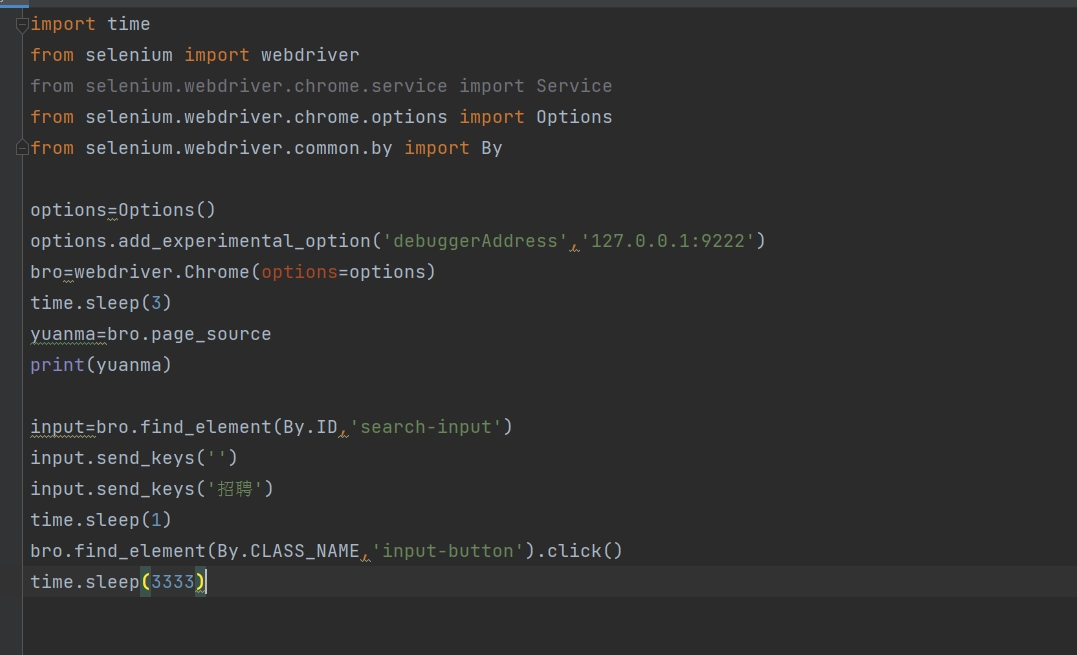
Task: Click 'Options' in the chrome.options import line
Action: coord(574,117)
